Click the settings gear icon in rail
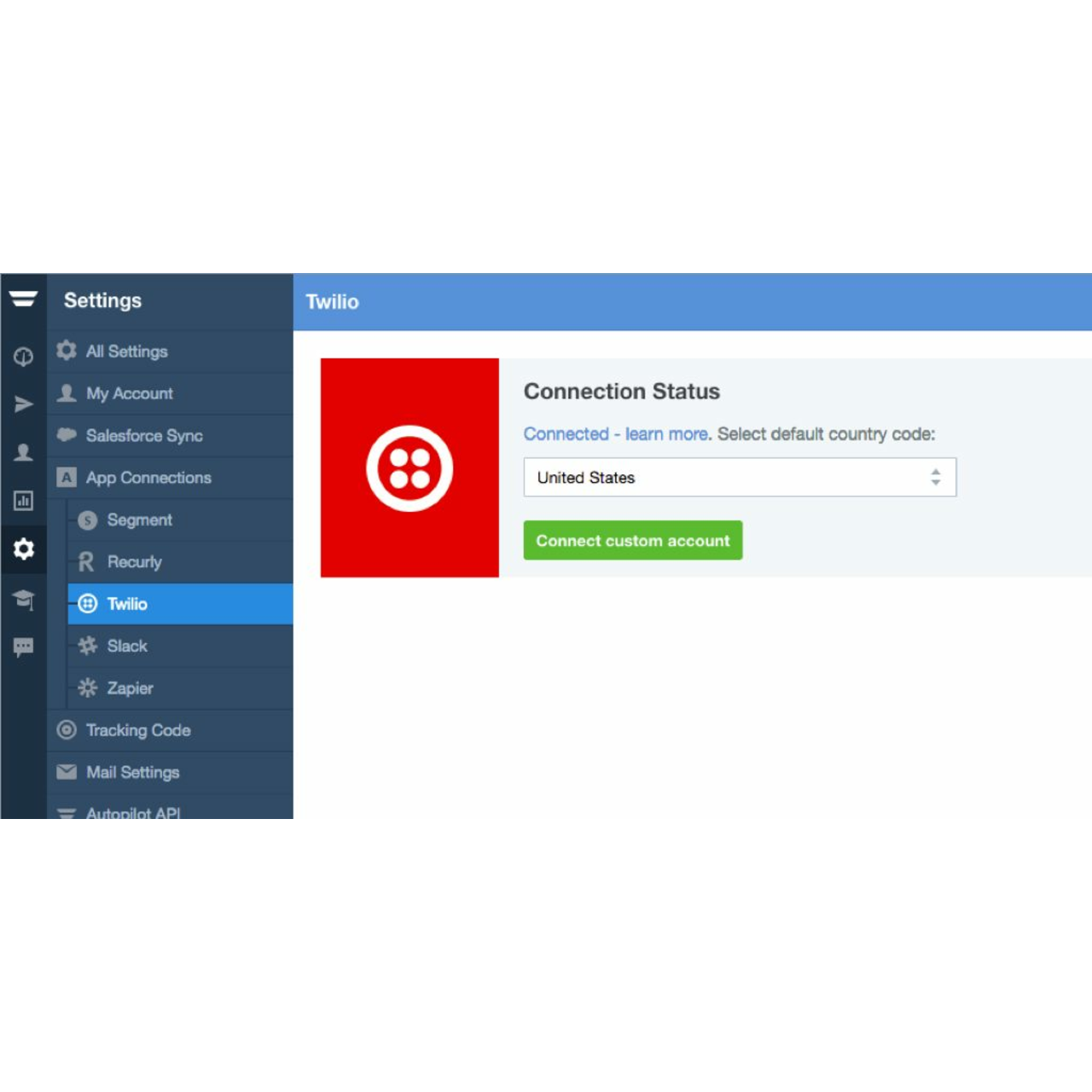Viewport: 1092px width, 1092px height. 23,549
